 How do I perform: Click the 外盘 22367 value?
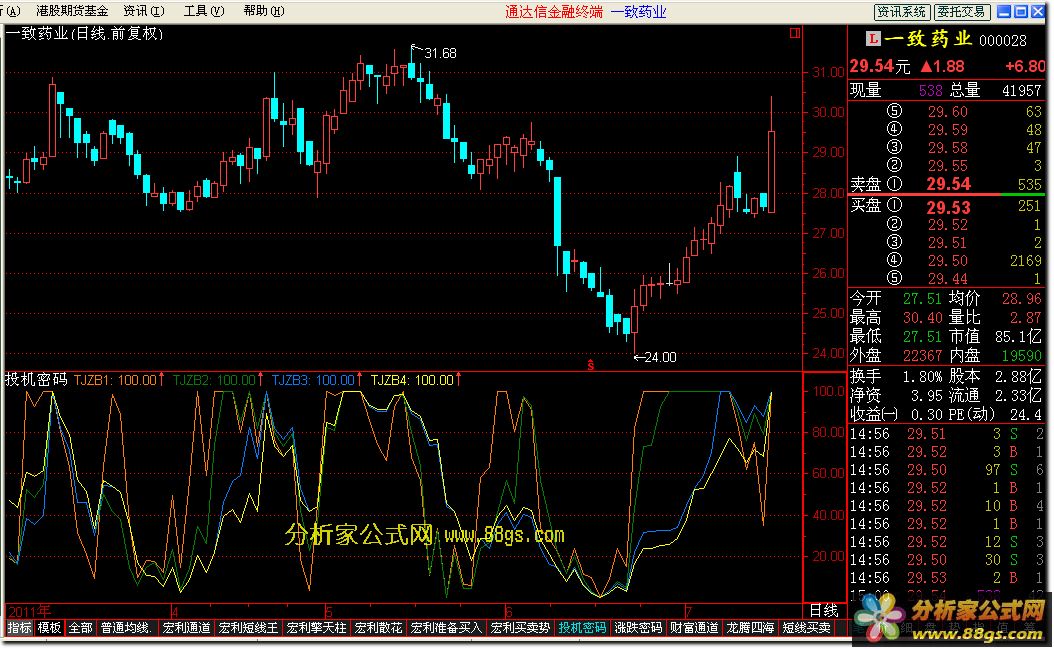pyautogui.click(x=922, y=355)
